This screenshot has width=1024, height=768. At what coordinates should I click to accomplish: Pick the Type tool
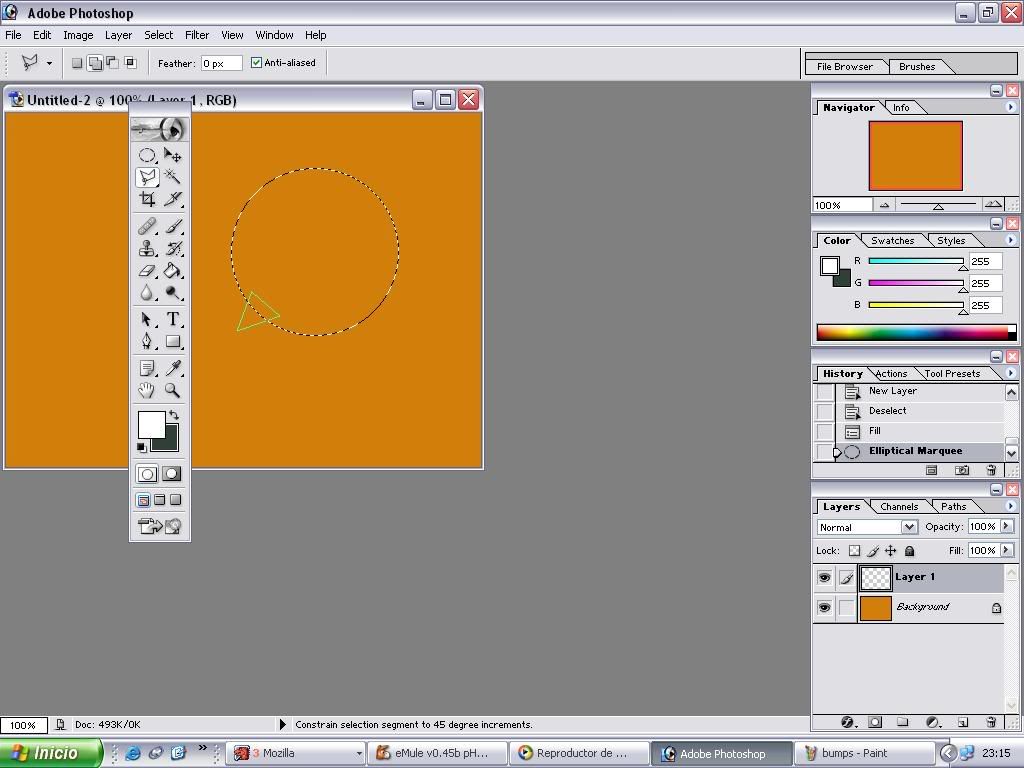173,319
